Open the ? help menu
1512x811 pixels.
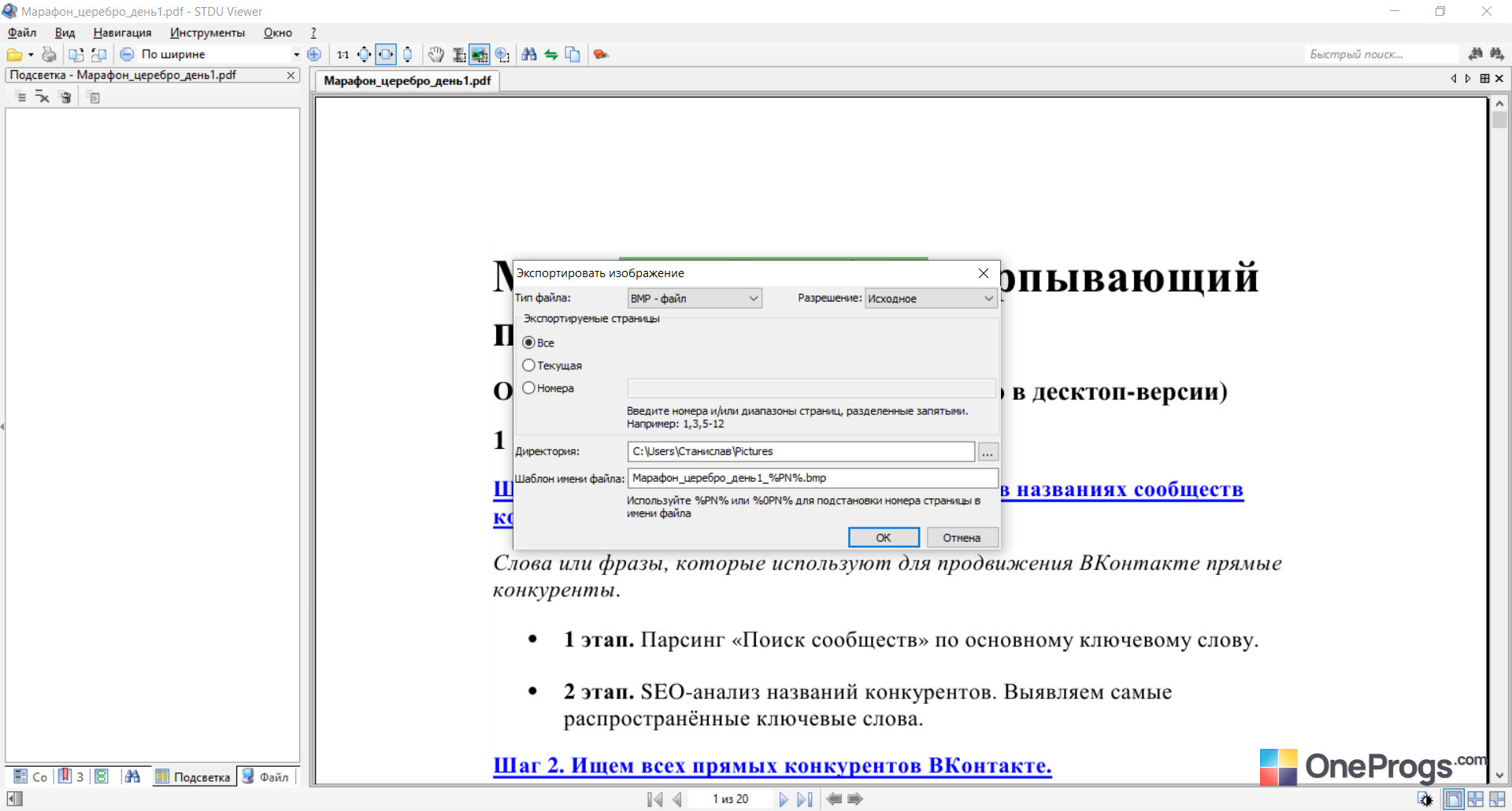point(313,32)
